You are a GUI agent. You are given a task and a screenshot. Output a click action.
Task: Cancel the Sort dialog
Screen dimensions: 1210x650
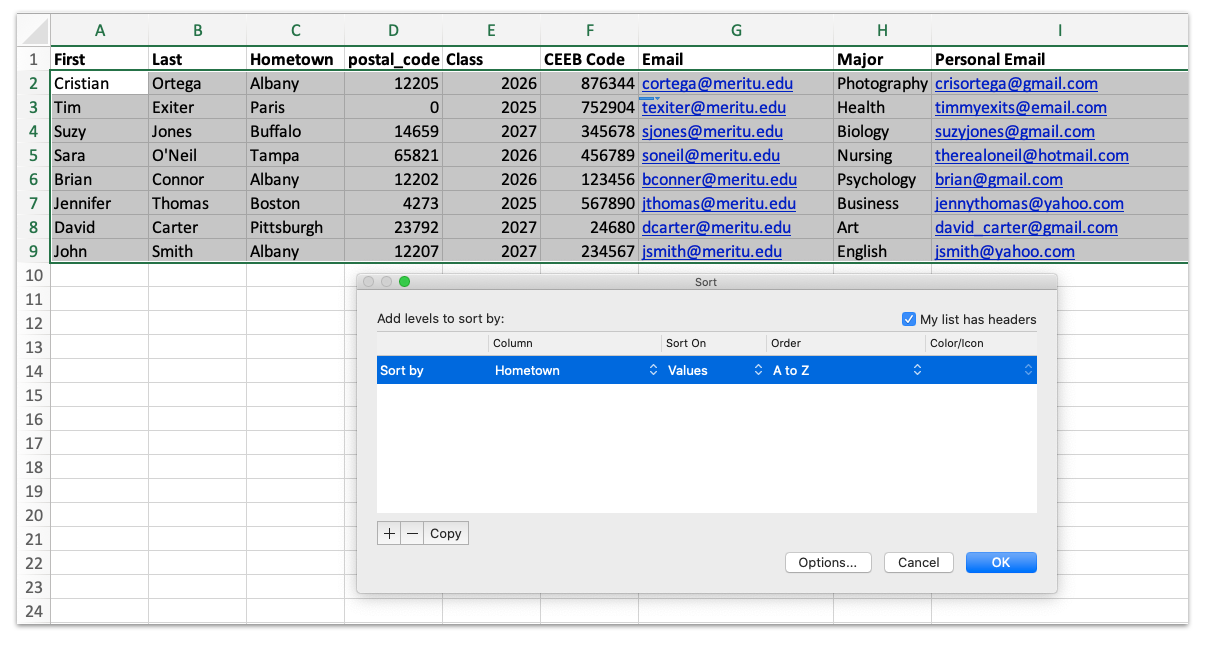[918, 562]
